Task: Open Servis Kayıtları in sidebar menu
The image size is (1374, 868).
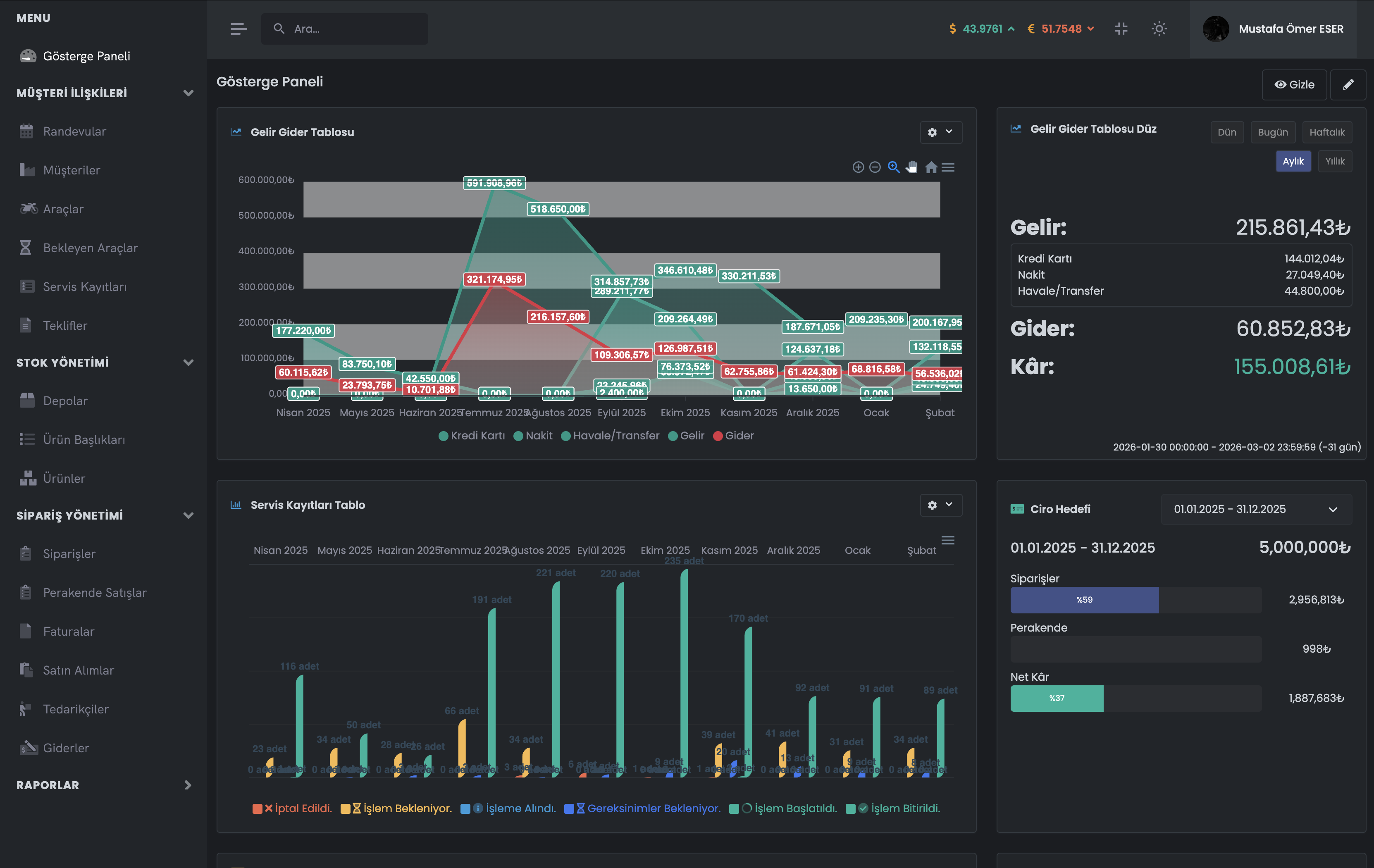Action: [x=84, y=286]
